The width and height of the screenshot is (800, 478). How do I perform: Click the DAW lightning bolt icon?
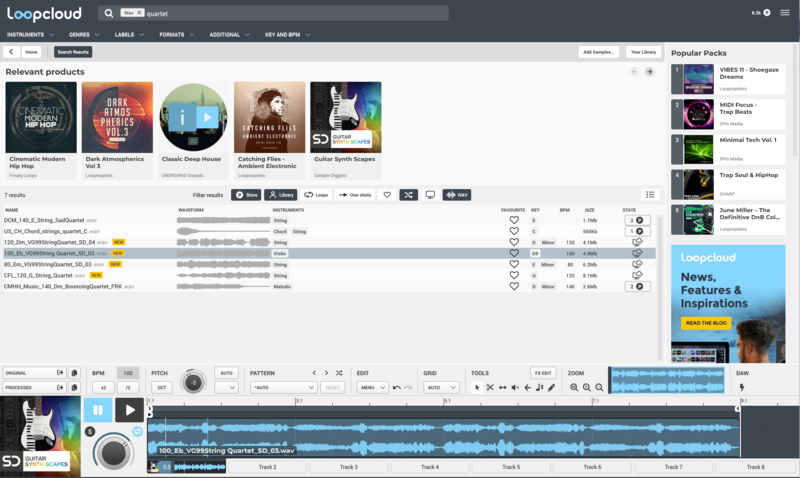pos(742,388)
